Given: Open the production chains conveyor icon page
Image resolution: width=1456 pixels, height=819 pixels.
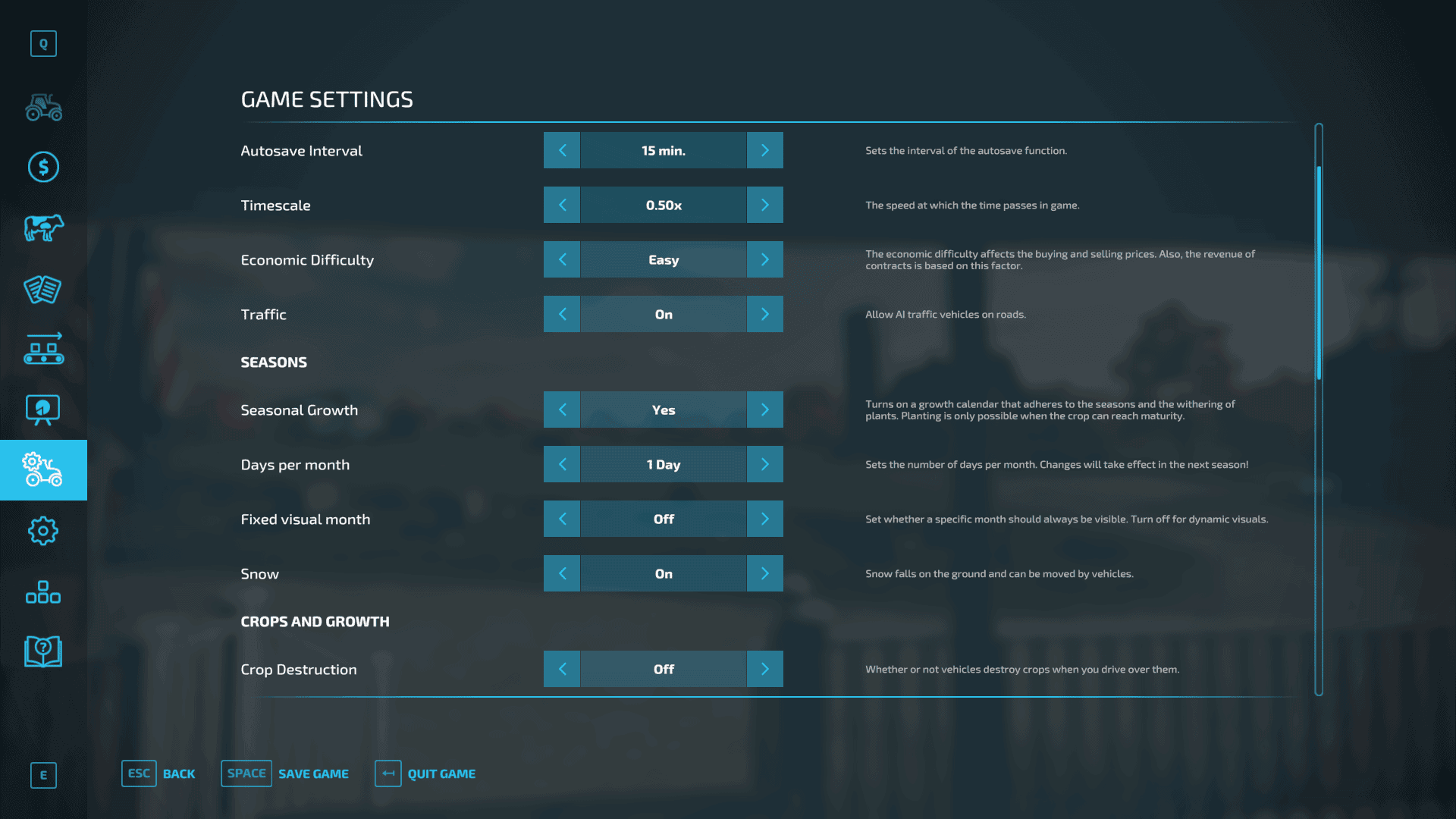Looking at the screenshot, I should (x=43, y=349).
